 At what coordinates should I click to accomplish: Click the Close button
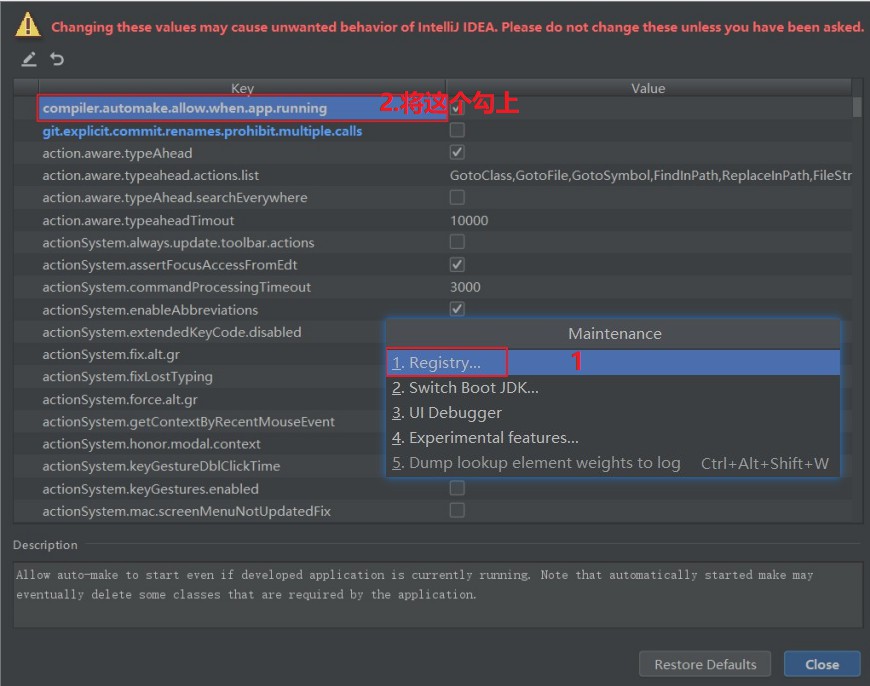[x=822, y=664]
